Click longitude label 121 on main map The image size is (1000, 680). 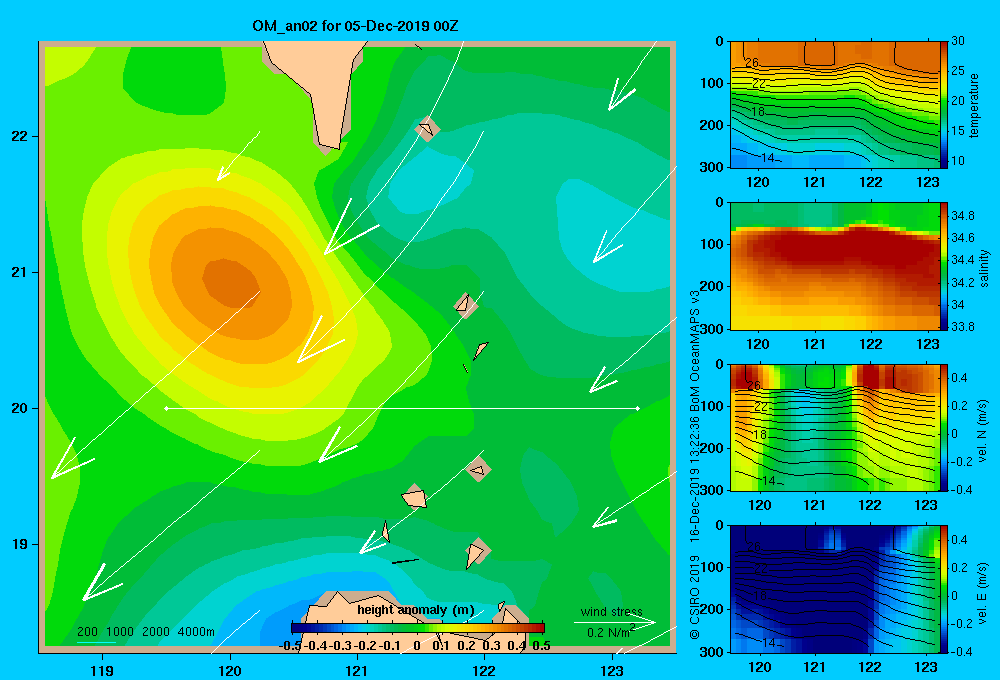pyautogui.click(x=357, y=670)
